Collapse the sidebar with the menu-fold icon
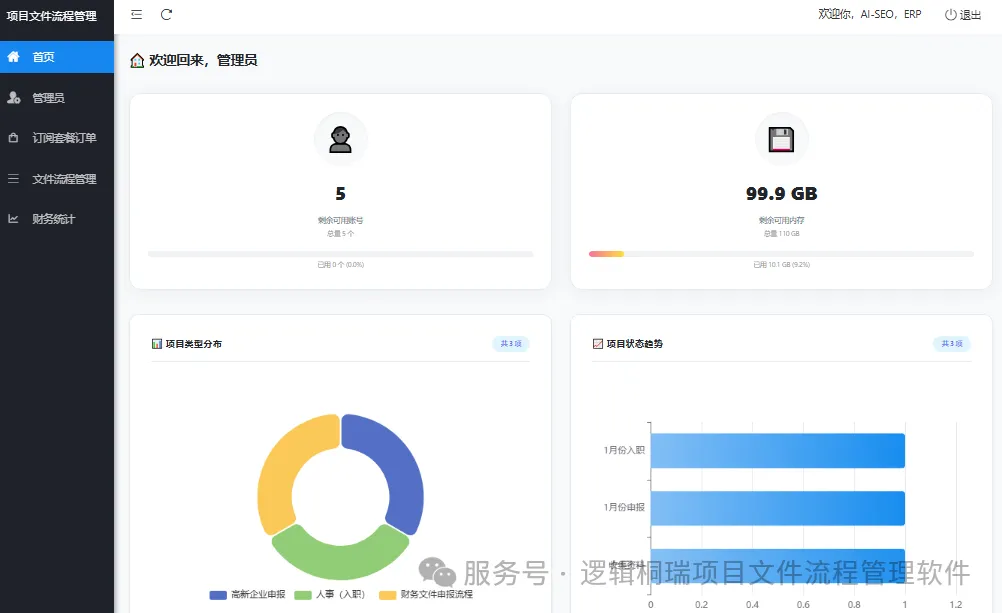1002x613 pixels. click(136, 15)
